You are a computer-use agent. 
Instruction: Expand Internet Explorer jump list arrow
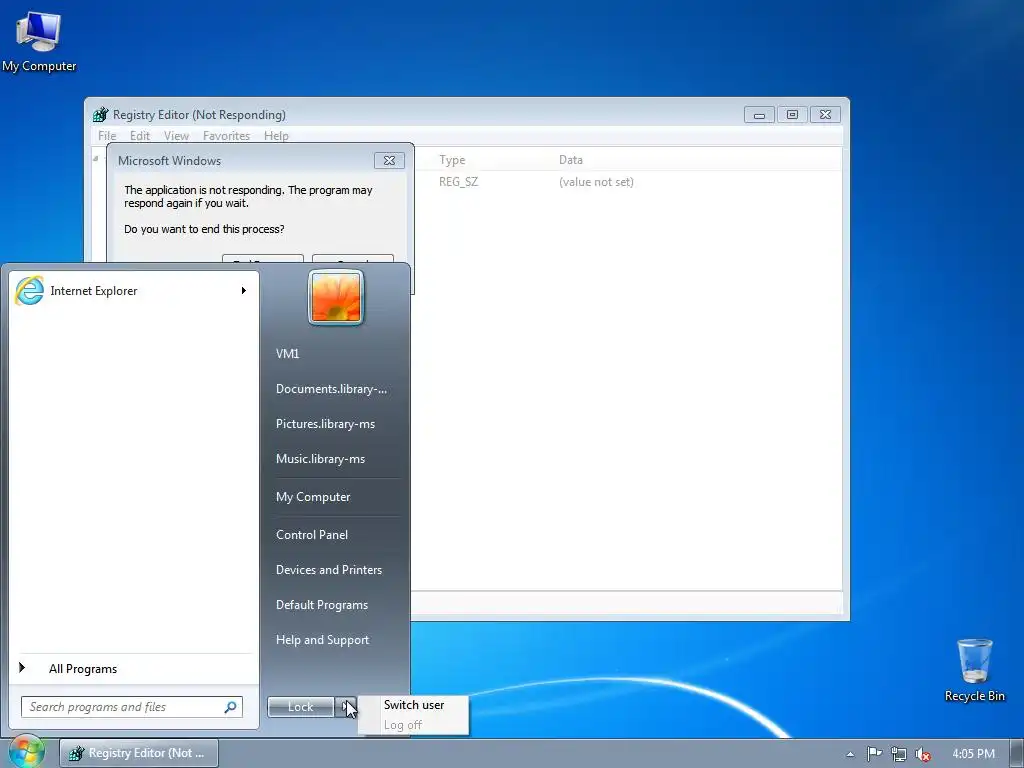[x=244, y=291]
